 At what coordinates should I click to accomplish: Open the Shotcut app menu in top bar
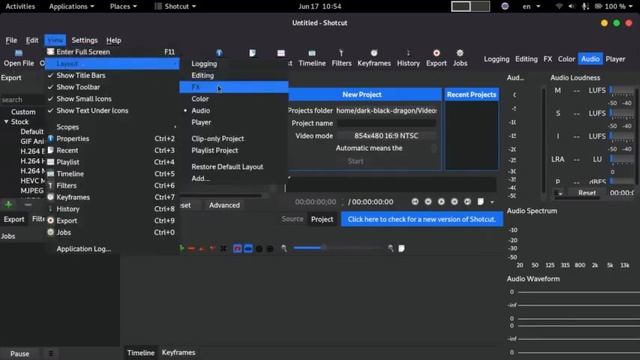click(x=176, y=6)
